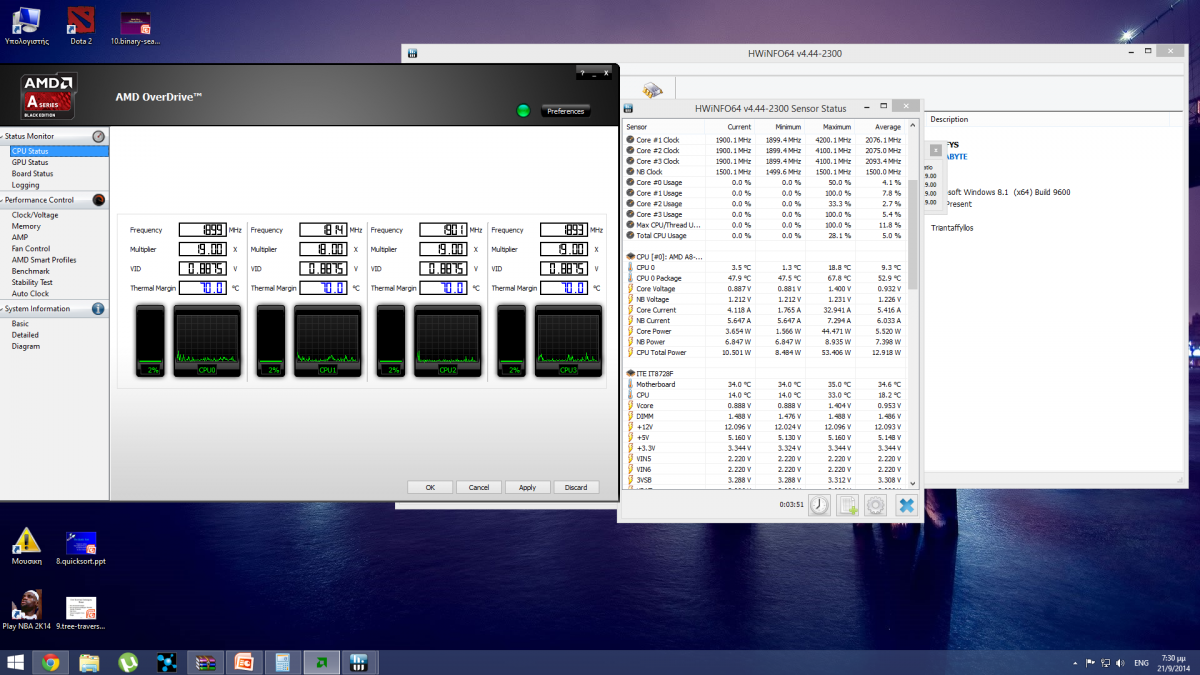Click Cancel in AMD OverDrive
This screenshot has height=675, width=1200.
[479, 487]
